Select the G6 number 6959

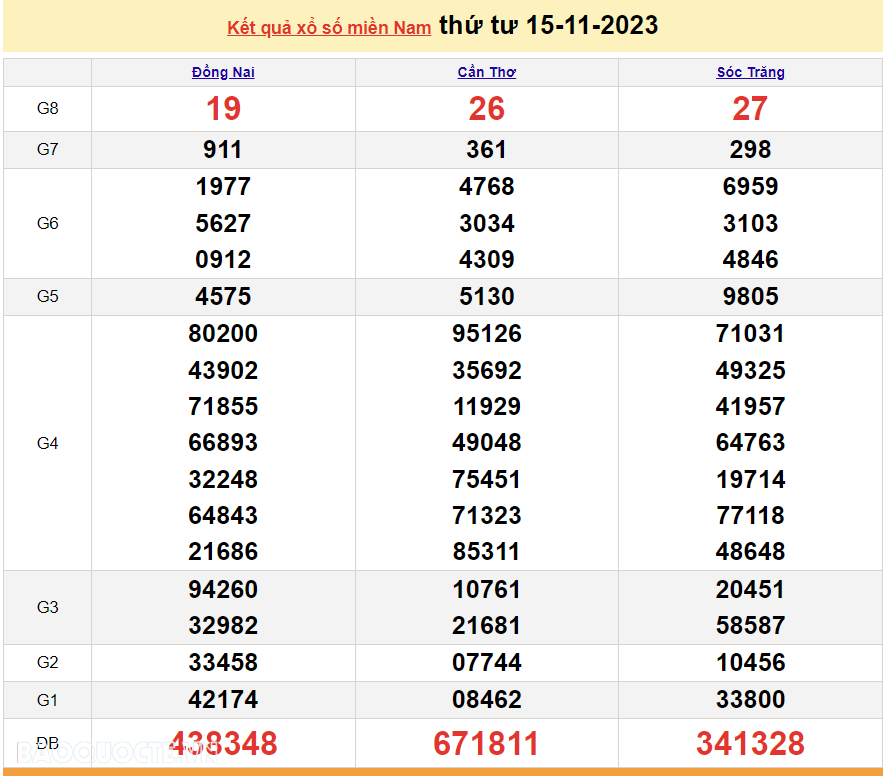750,187
